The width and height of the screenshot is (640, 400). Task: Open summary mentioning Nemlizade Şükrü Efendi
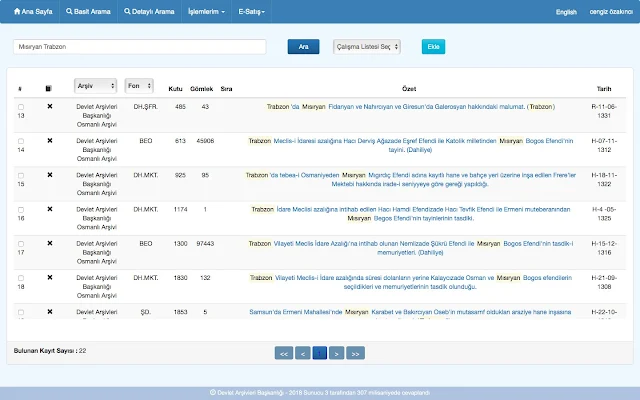(x=411, y=248)
